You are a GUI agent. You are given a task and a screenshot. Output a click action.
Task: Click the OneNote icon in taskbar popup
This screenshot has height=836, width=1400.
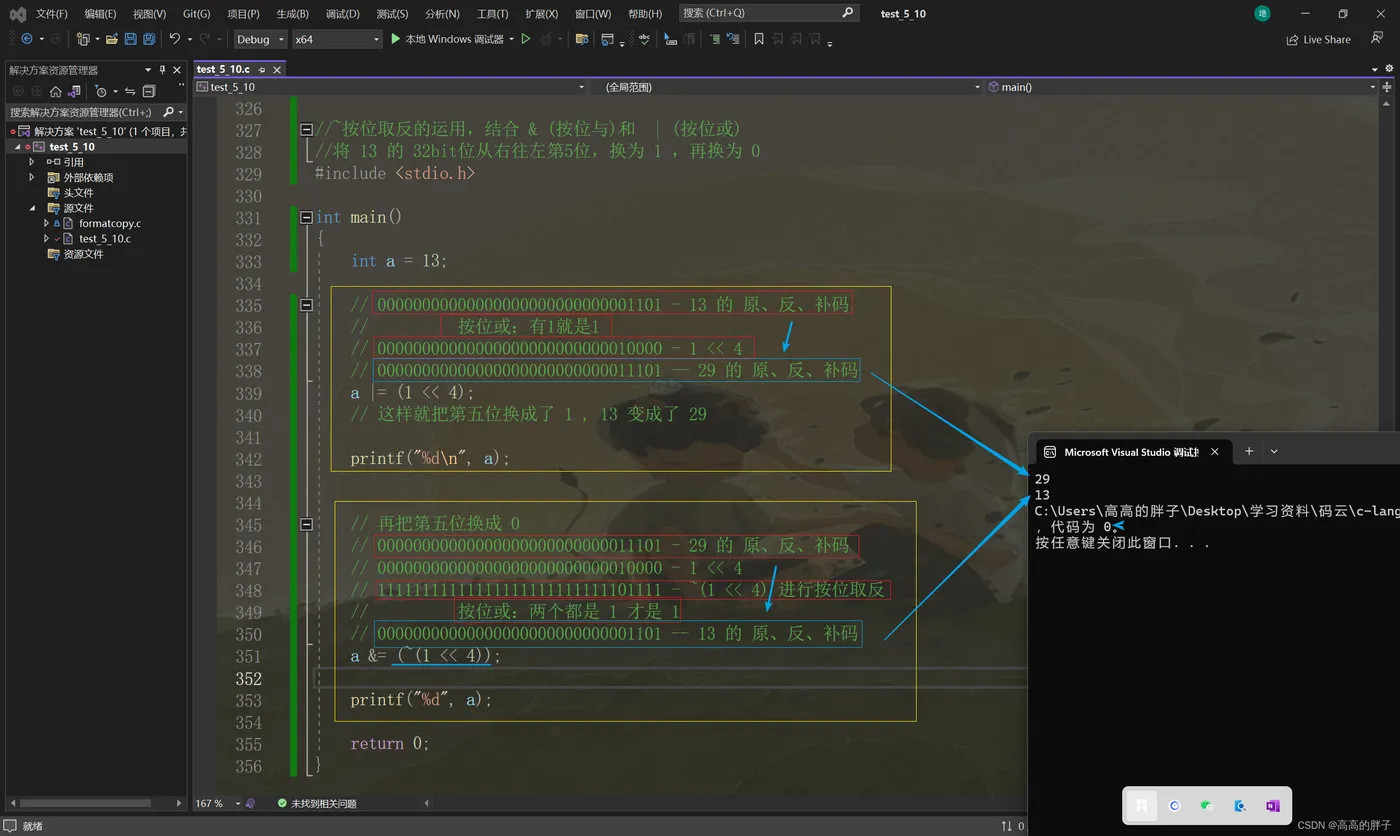pos(1272,806)
